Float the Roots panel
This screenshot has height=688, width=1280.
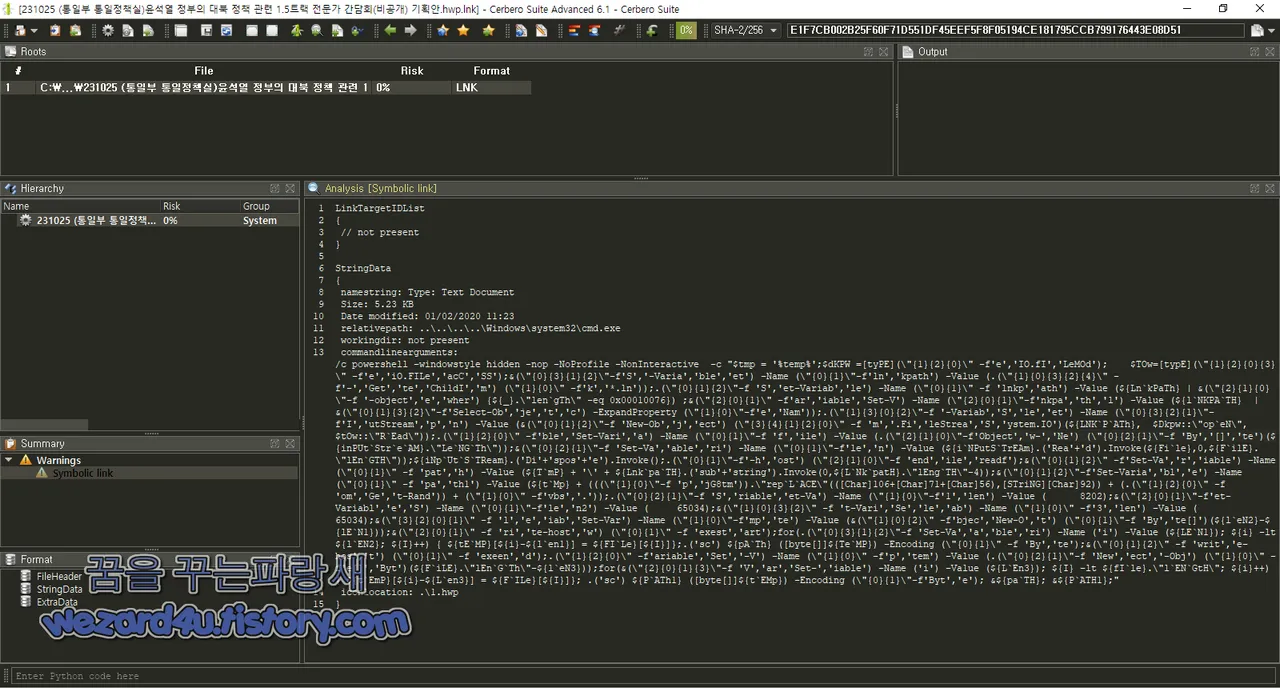868,51
